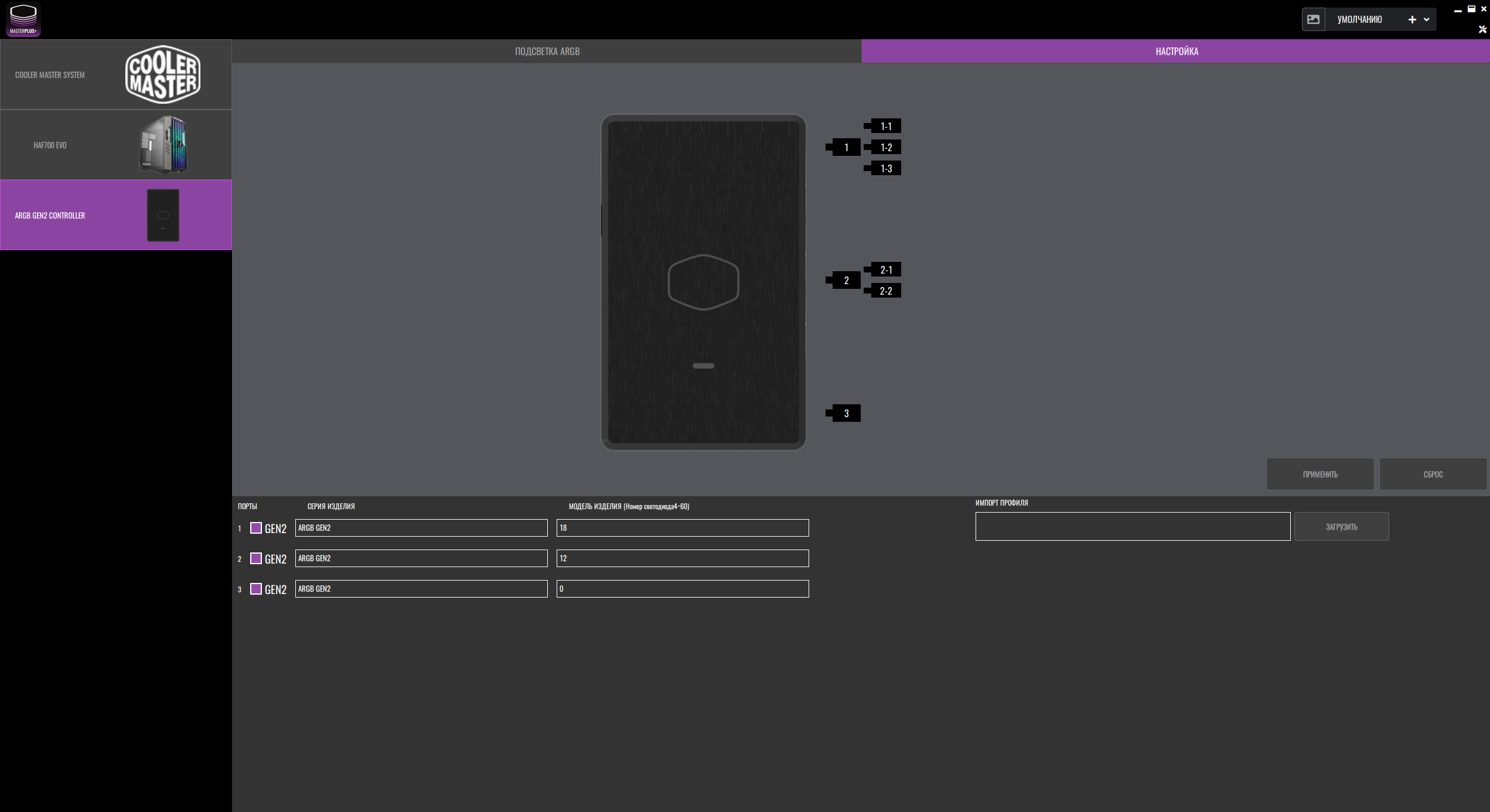Open port 1 product series ARGB GEN2 field

[x=421, y=528]
